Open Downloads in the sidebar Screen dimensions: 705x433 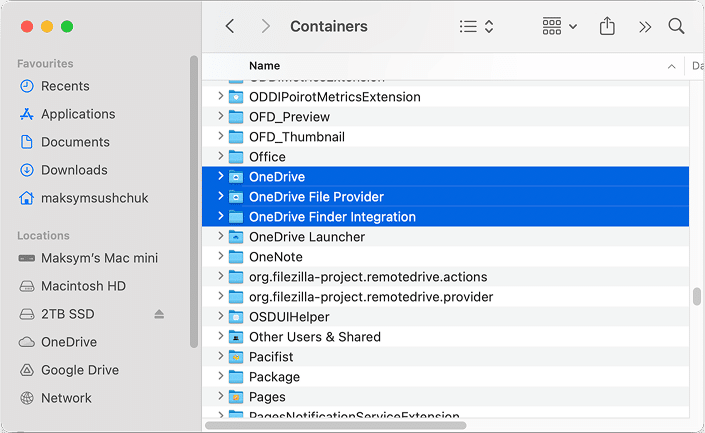pos(74,170)
